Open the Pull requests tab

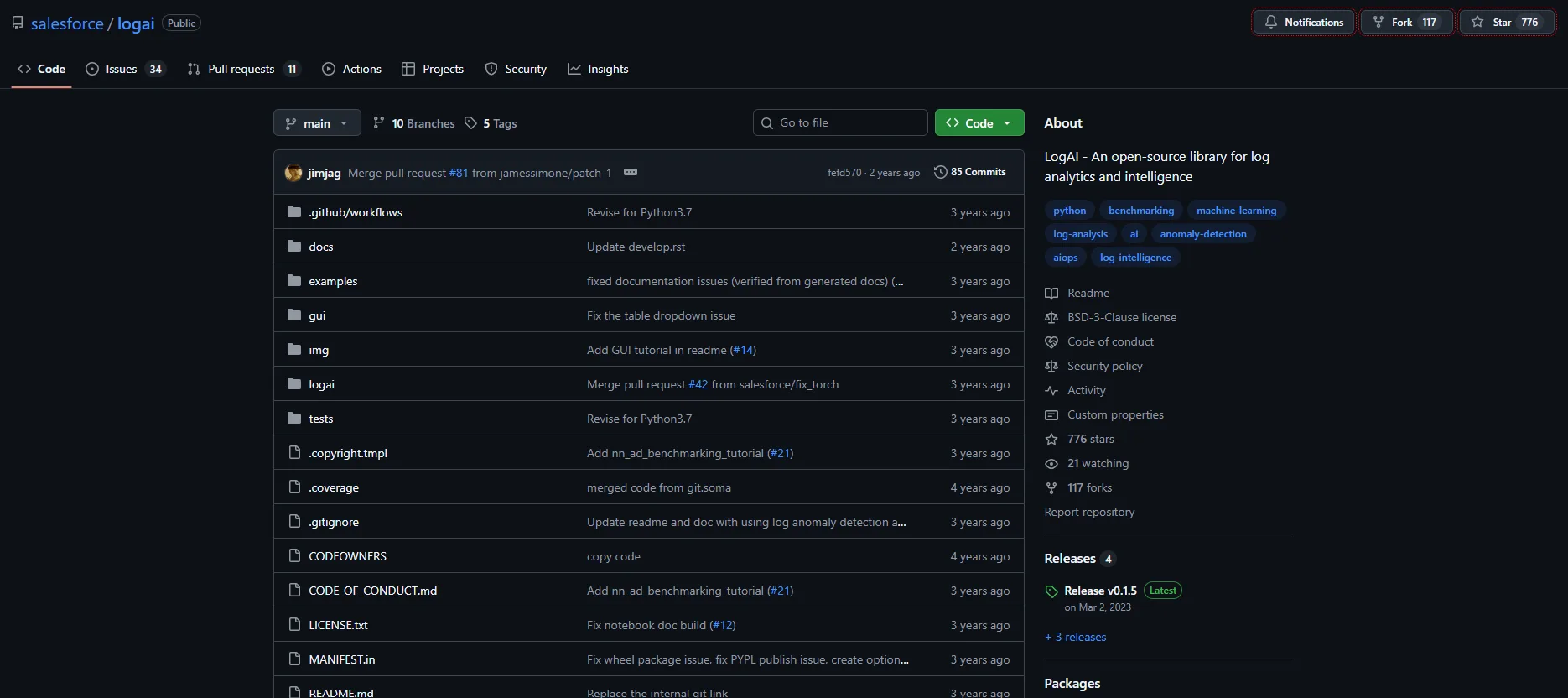coord(241,69)
